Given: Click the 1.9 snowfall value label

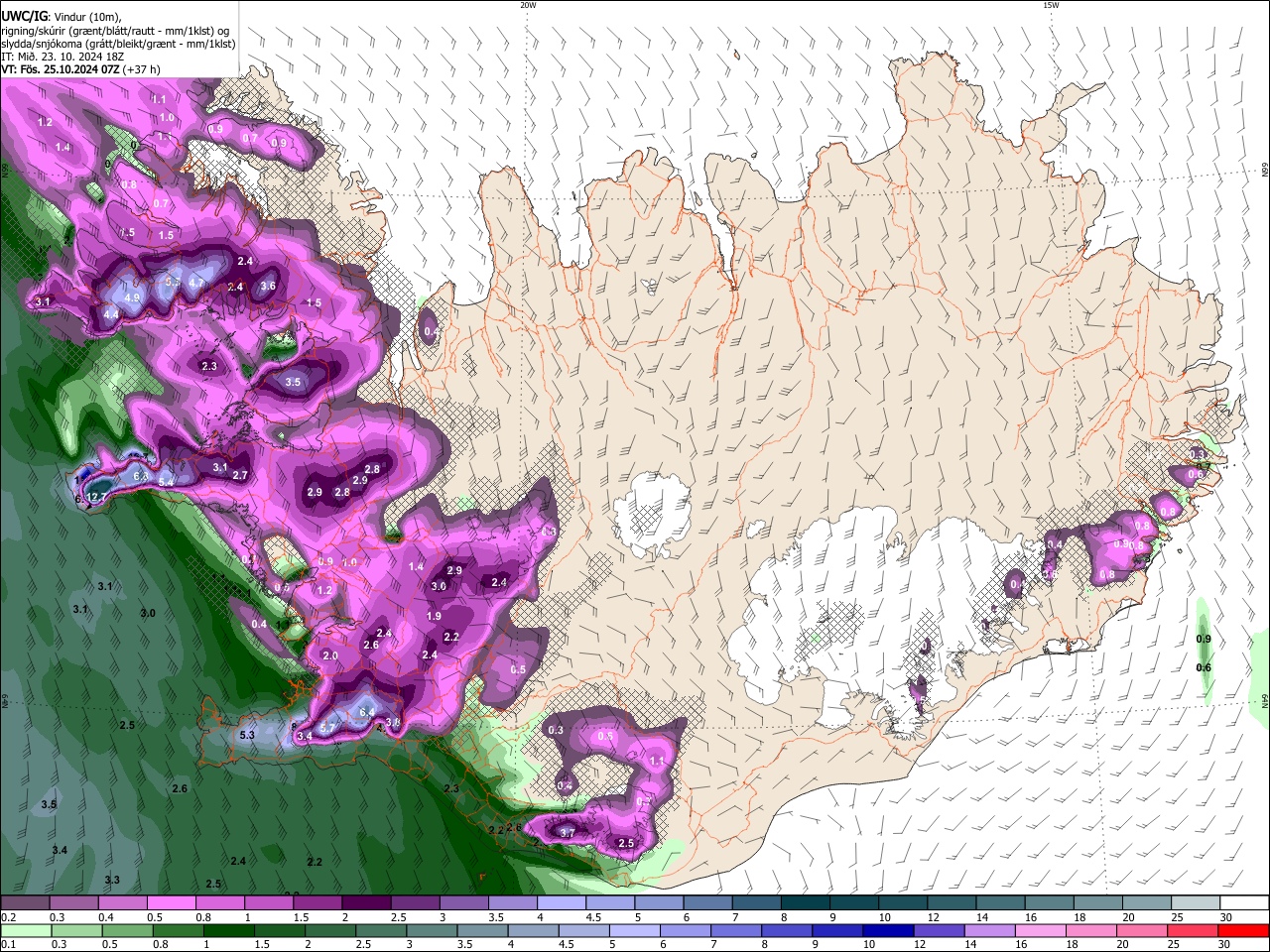Looking at the screenshot, I should coord(434,617).
